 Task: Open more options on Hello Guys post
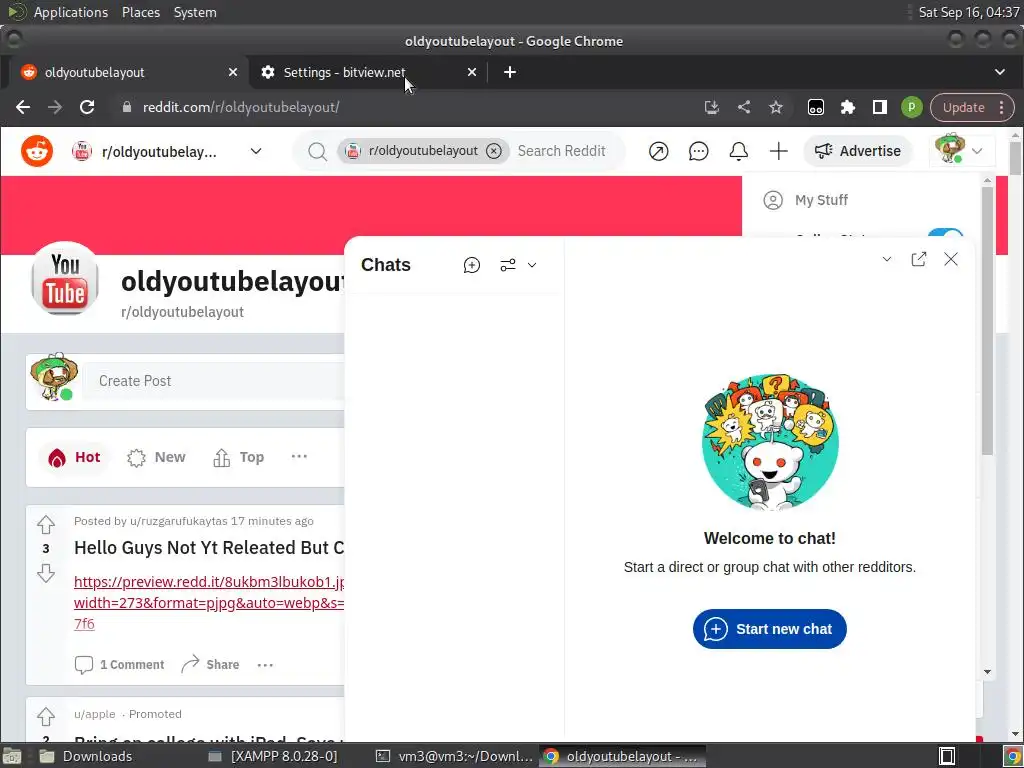click(x=265, y=665)
